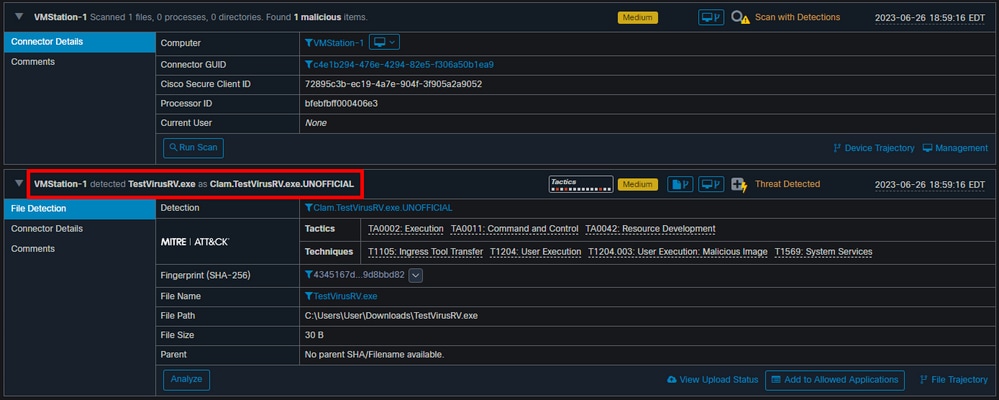Open technique T1105: Ingress Tool Transfer
Image resolution: width=999 pixels, height=400 pixels.
coord(426,252)
